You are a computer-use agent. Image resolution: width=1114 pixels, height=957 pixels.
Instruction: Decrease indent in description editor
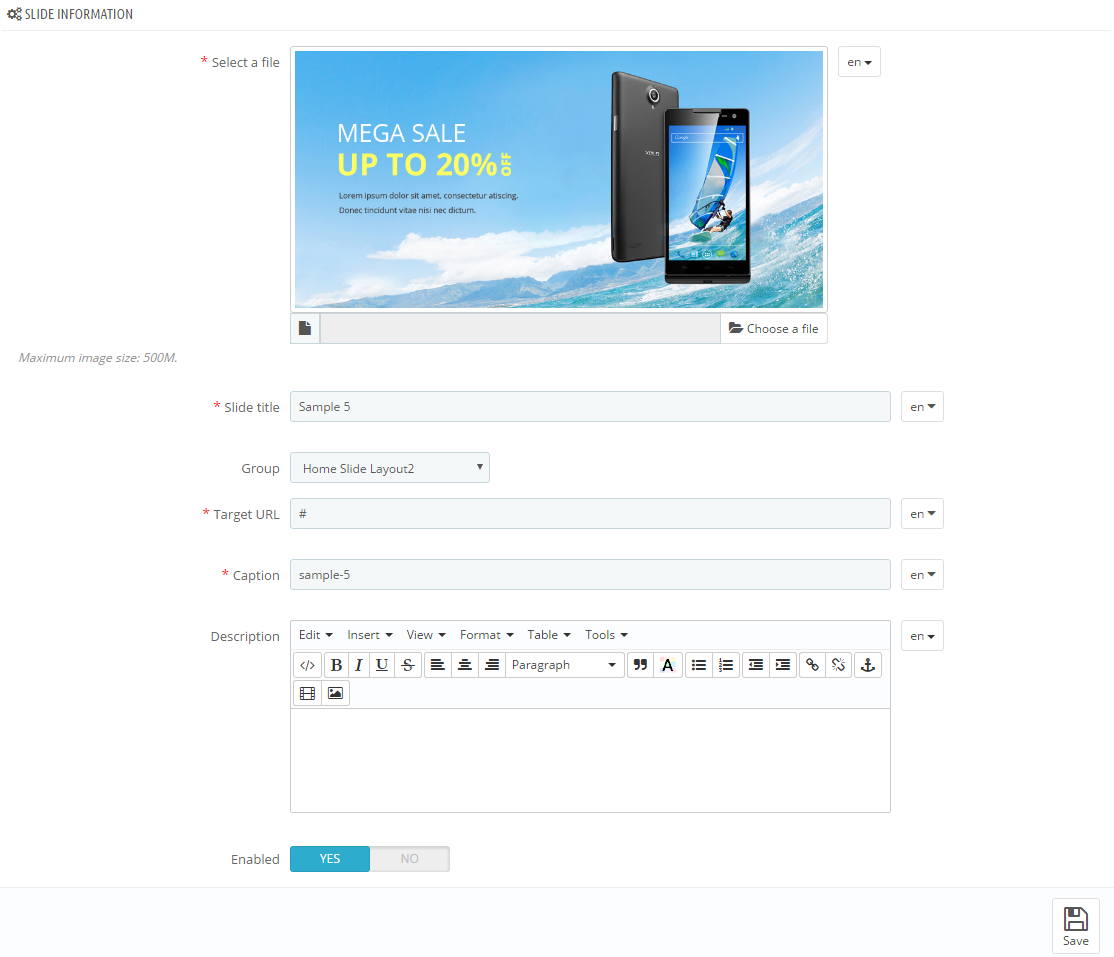tap(756, 665)
